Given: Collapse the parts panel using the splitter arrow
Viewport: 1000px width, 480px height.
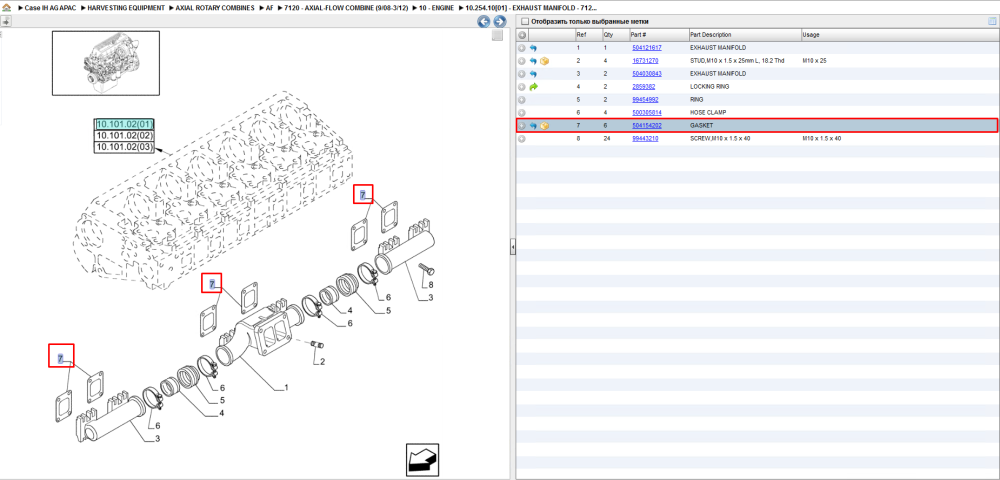Looking at the screenshot, I should click(512, 248).
